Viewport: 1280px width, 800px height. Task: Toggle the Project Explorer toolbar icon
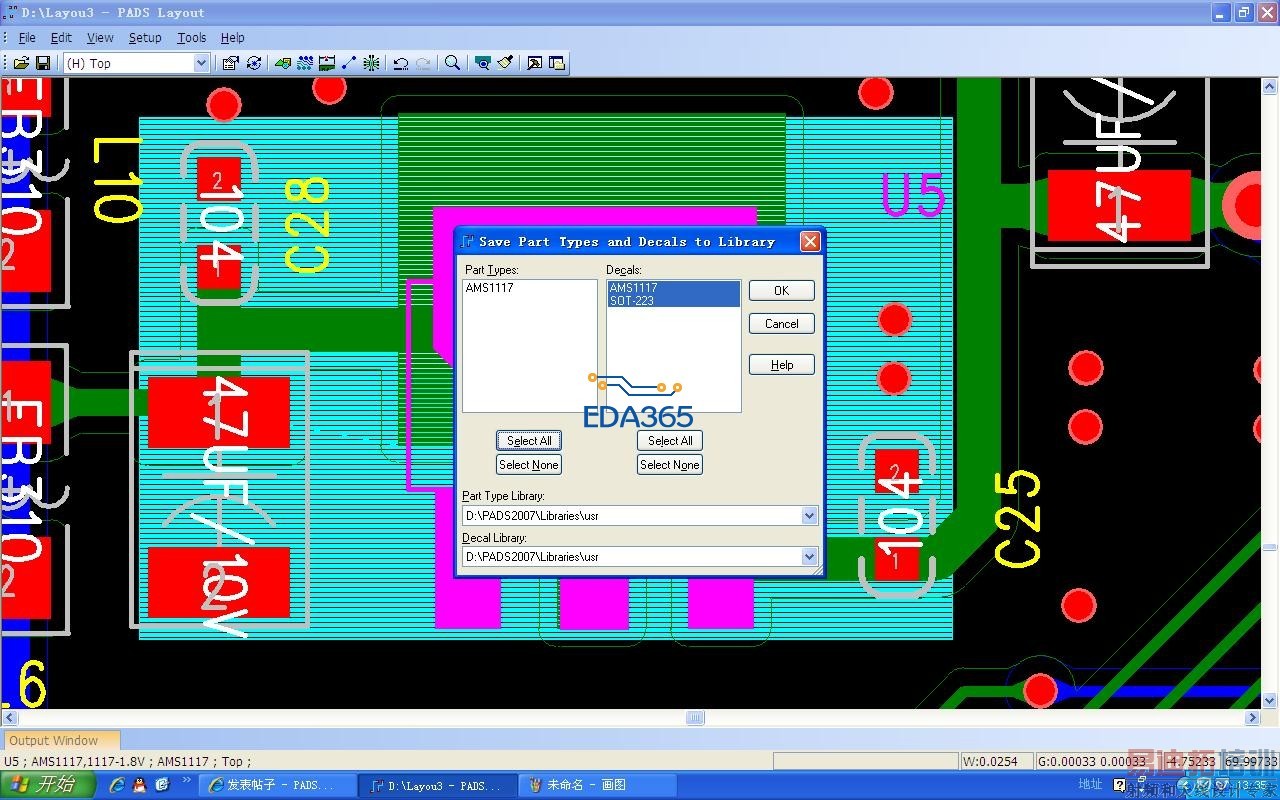[557, 63]
